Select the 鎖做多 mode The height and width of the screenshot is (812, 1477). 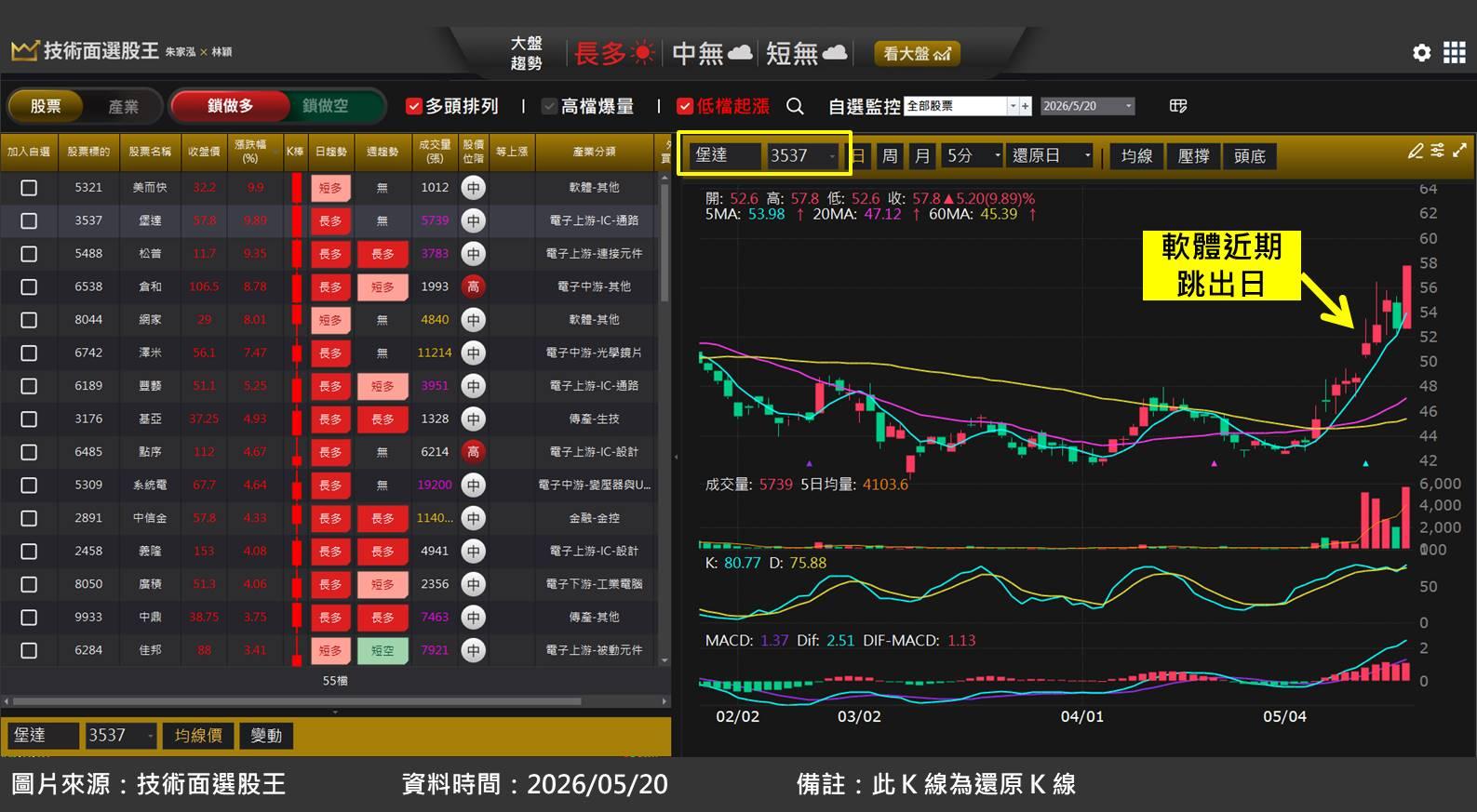pos(230,106)
